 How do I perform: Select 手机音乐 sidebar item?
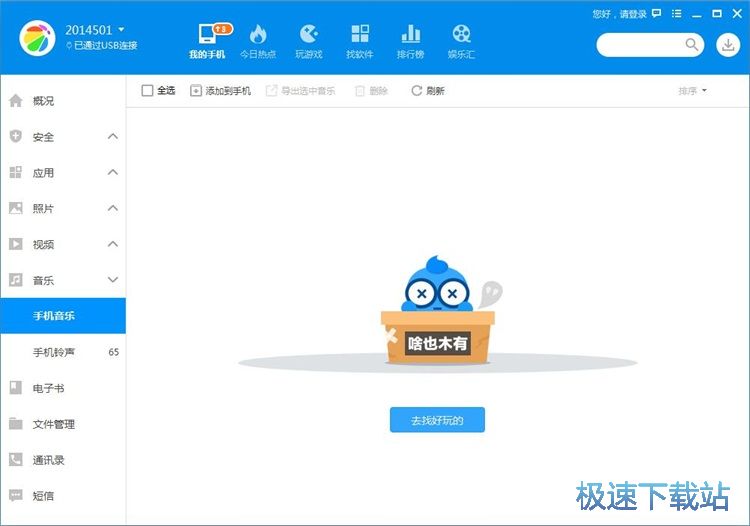(63, 316)
